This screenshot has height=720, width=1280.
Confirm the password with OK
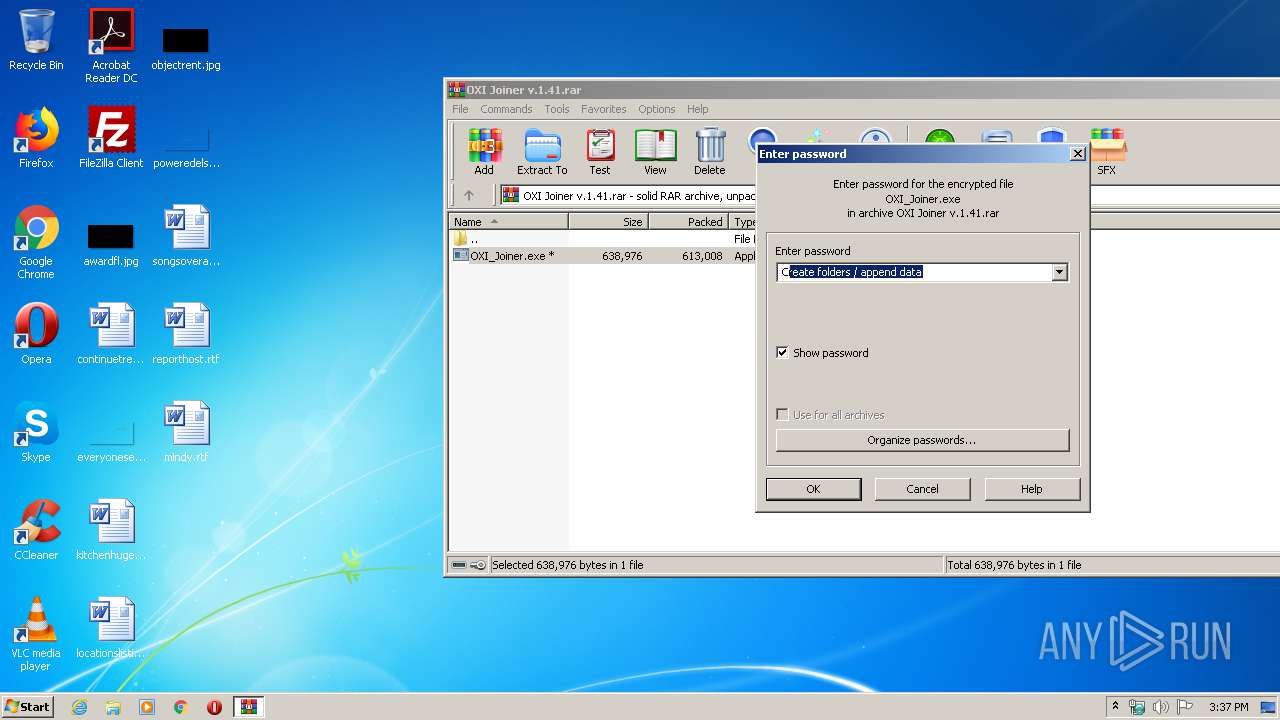click(813, 489)
